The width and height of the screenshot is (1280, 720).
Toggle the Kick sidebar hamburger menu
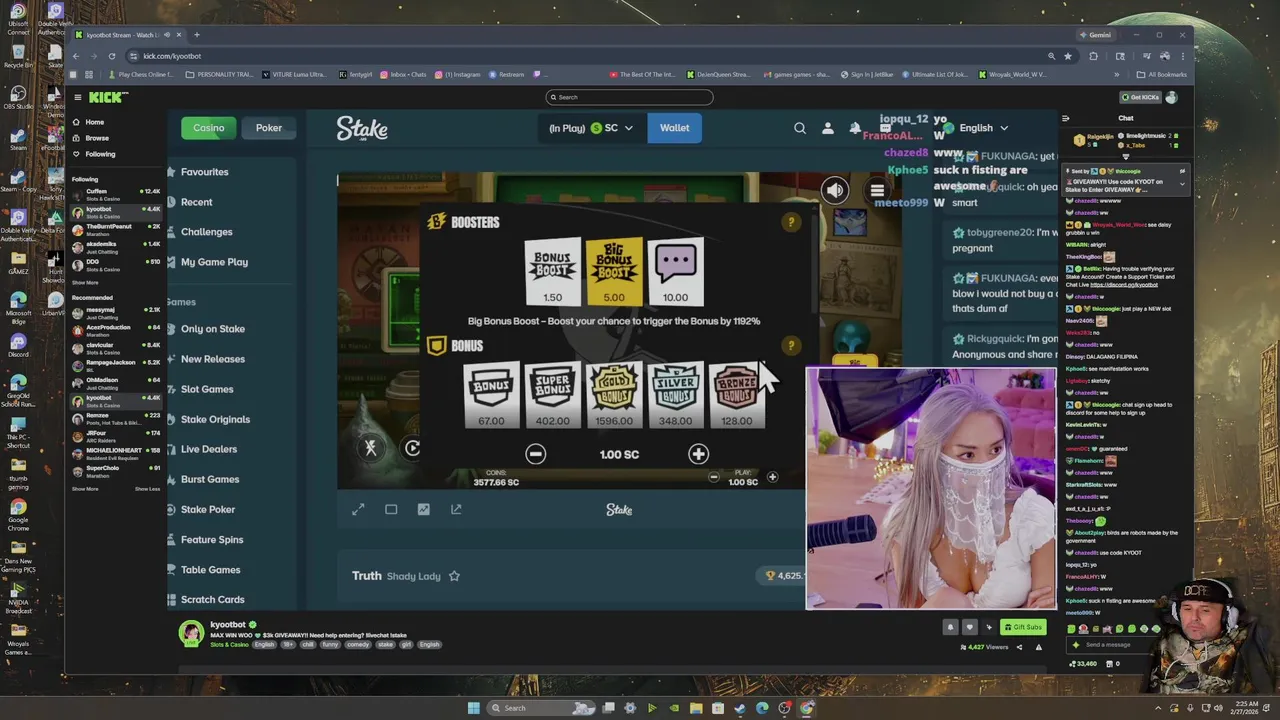point(77,97)
